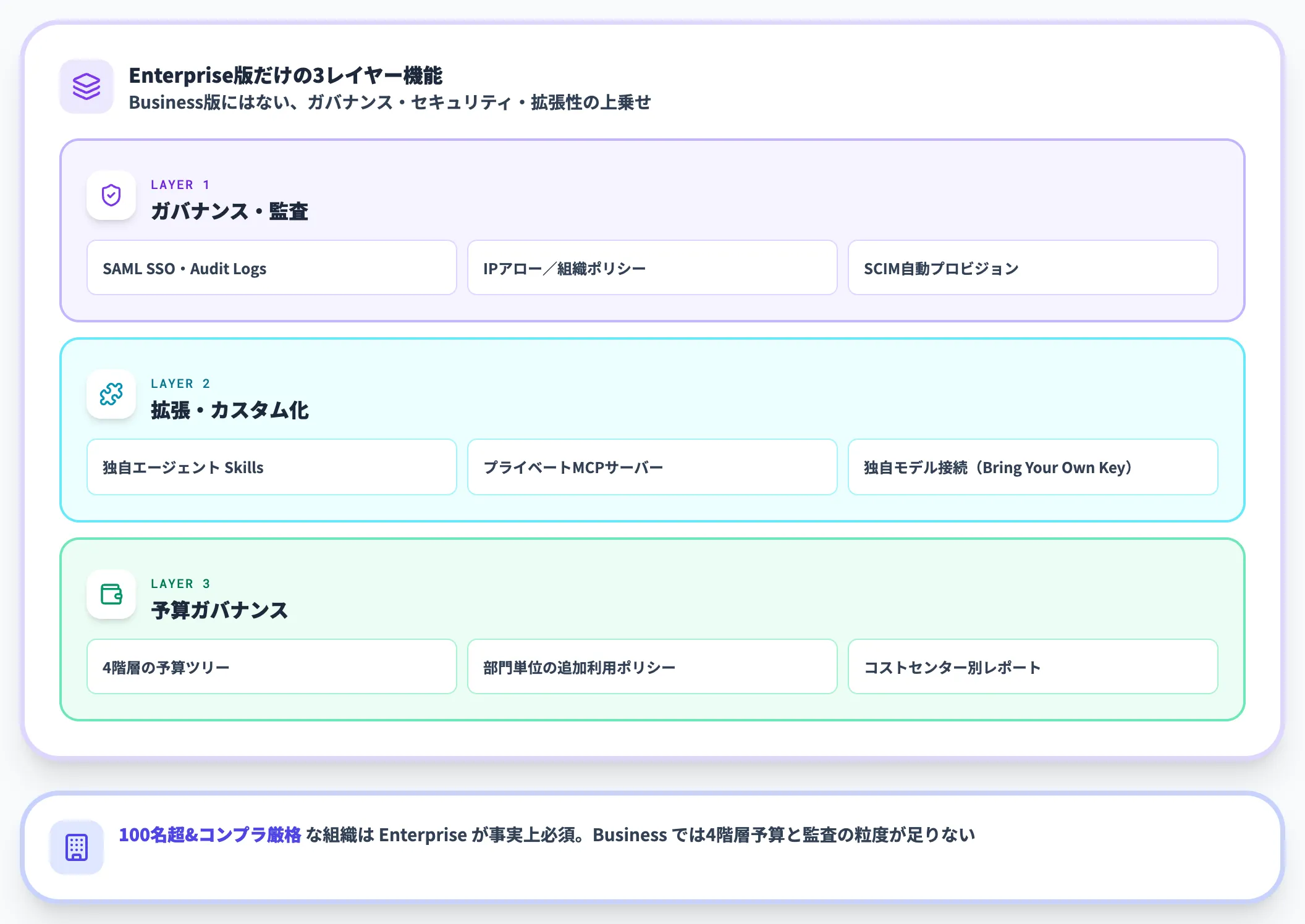Select the 4階層の予算ツリー card
Screen dimensions: 1305x924
tap(271, 666)
